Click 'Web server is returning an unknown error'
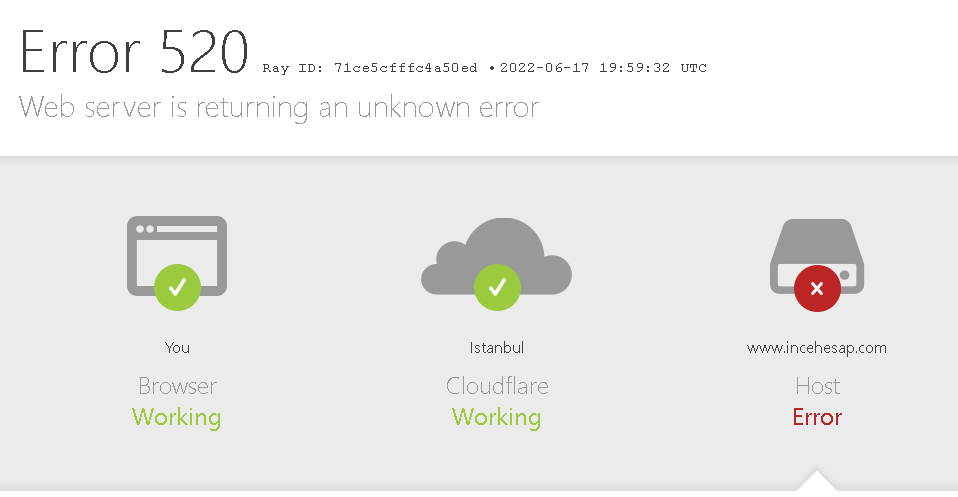 (x=279, y=108)
